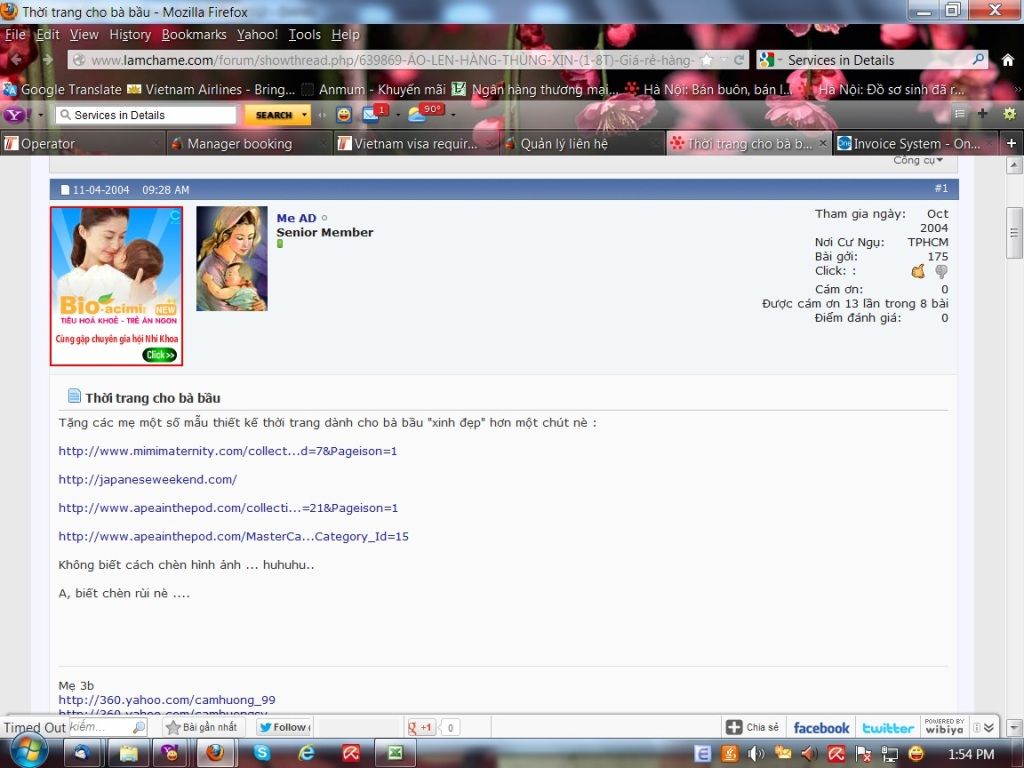Viewport: 1024px width, 768px height.
Task: Launch Excel from the Windows taskbar
Action: 395,753
